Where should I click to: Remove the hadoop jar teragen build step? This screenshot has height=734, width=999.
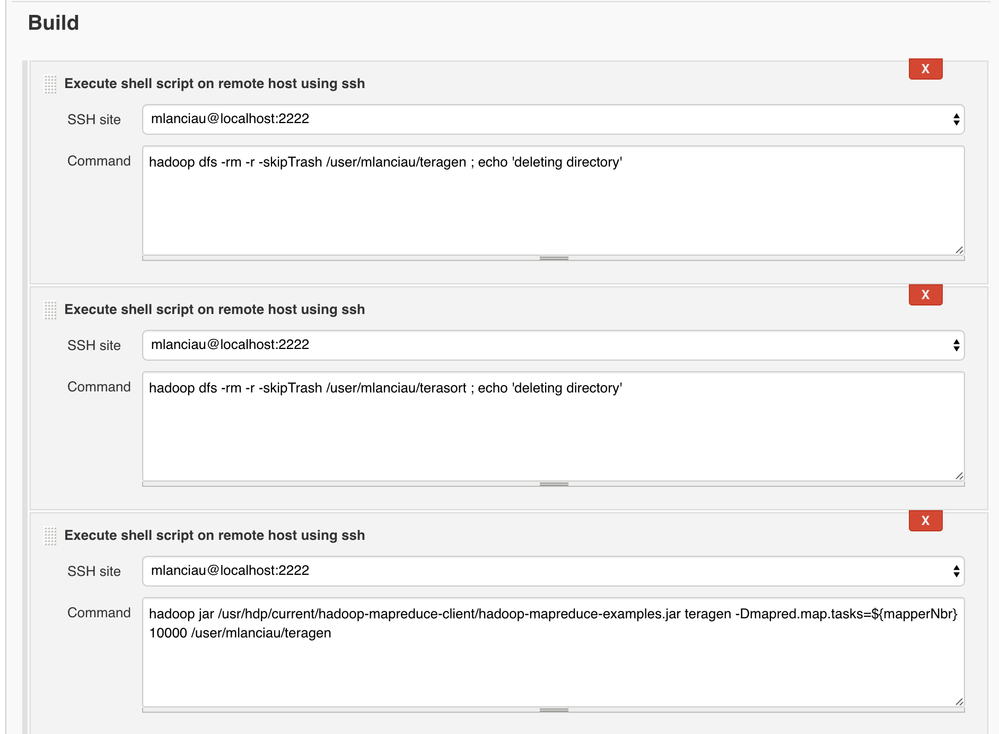[925, 521]
